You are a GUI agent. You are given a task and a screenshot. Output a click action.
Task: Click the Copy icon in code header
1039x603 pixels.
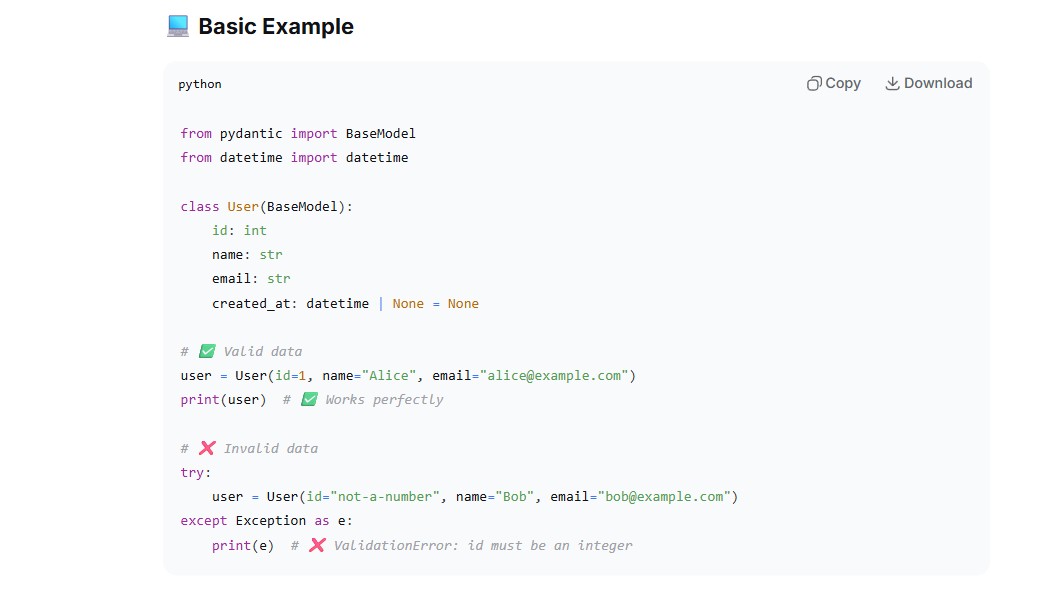coord(814,83)
